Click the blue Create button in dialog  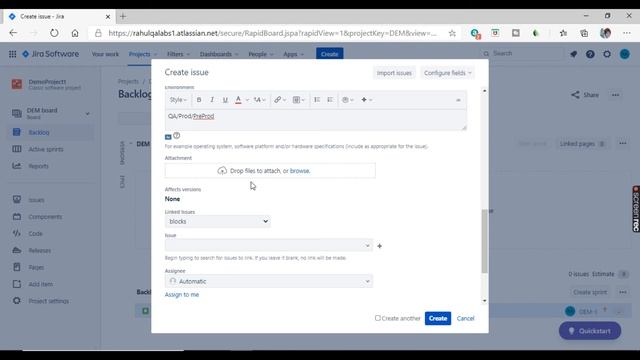click(438, 318)
